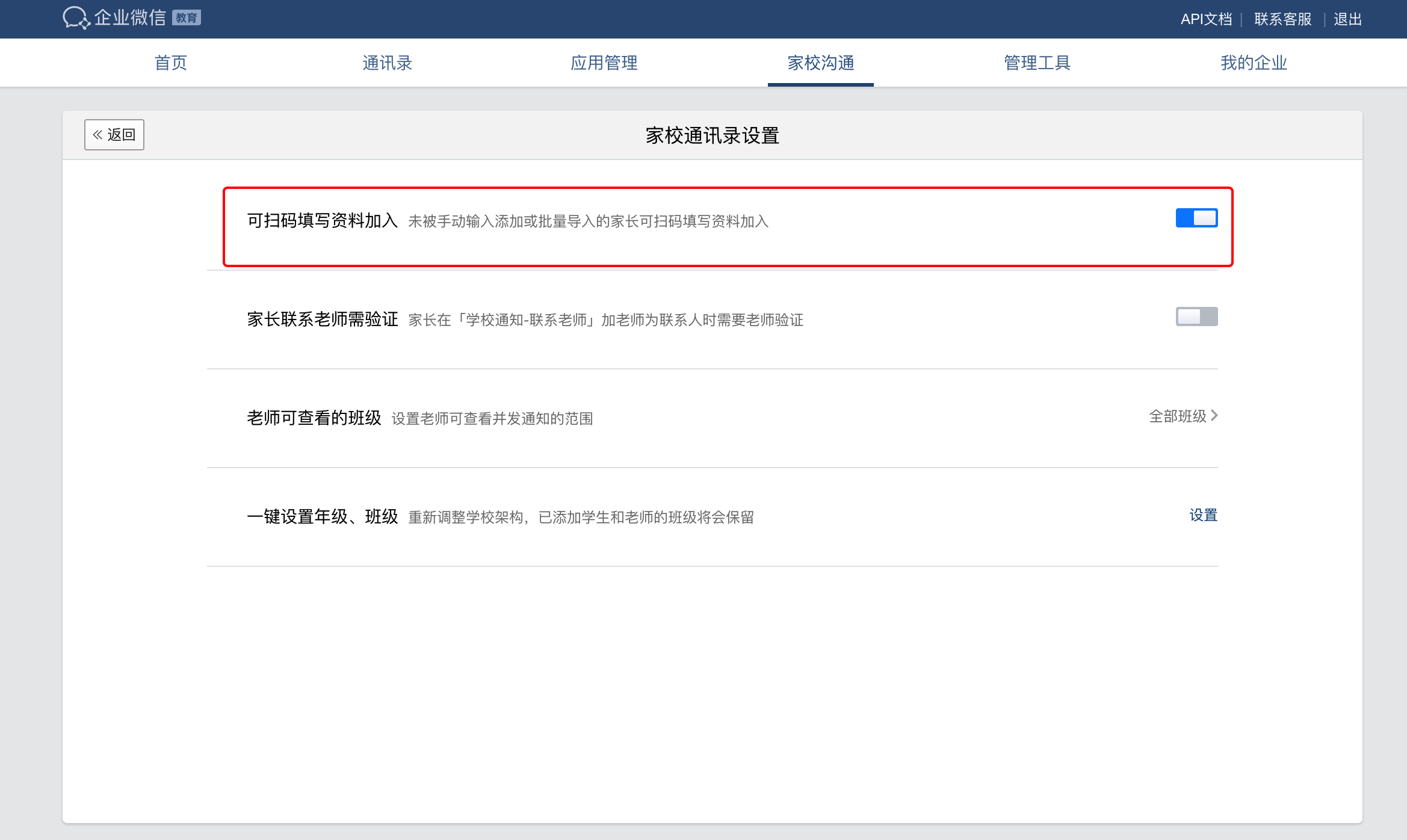Expand the 全部班级 chevron option
The height and width of the screenshot is (840, 1407).
pos(1183,416)
